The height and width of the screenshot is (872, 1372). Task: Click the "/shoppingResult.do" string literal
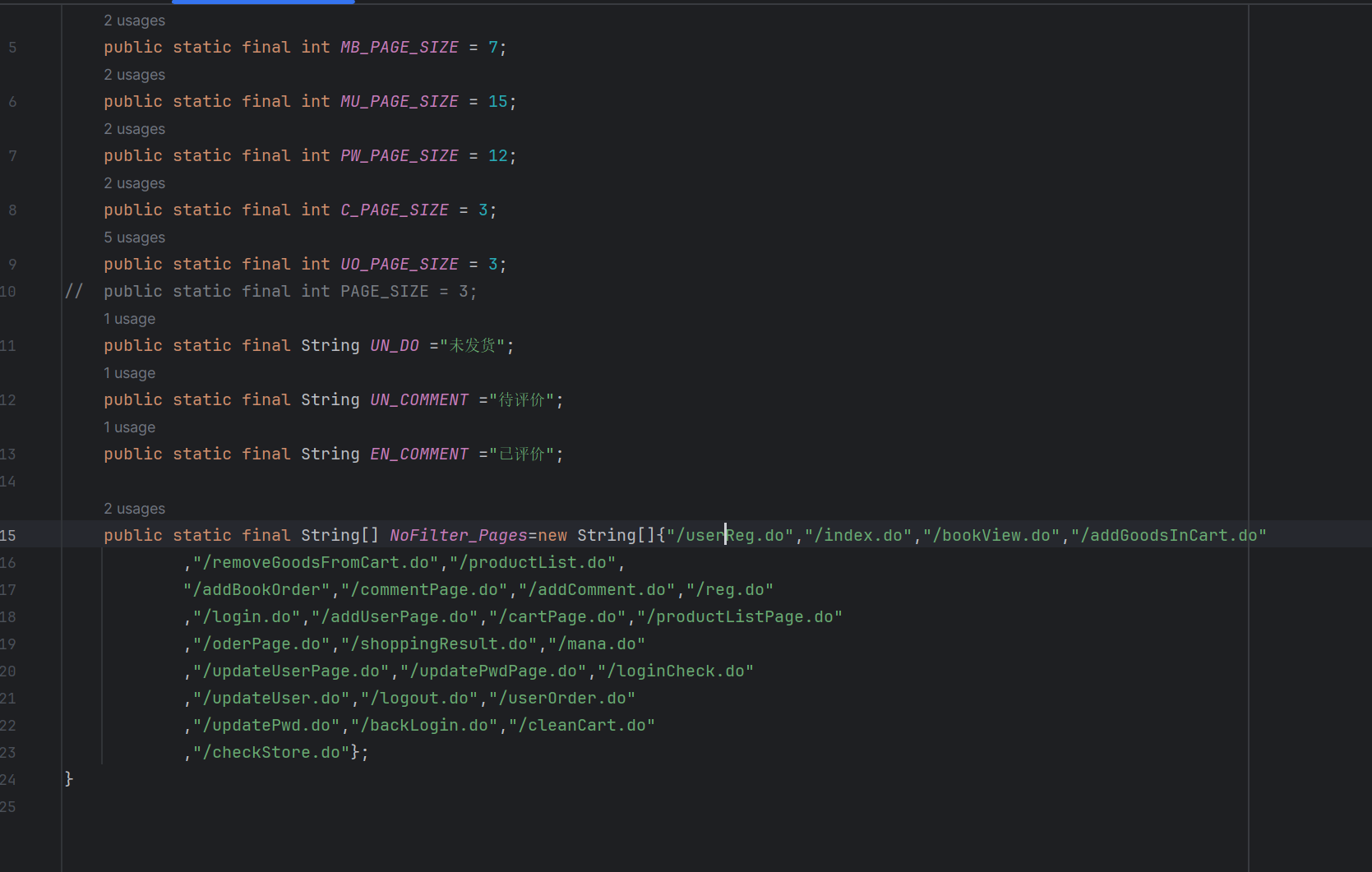[x=439, y=644]
